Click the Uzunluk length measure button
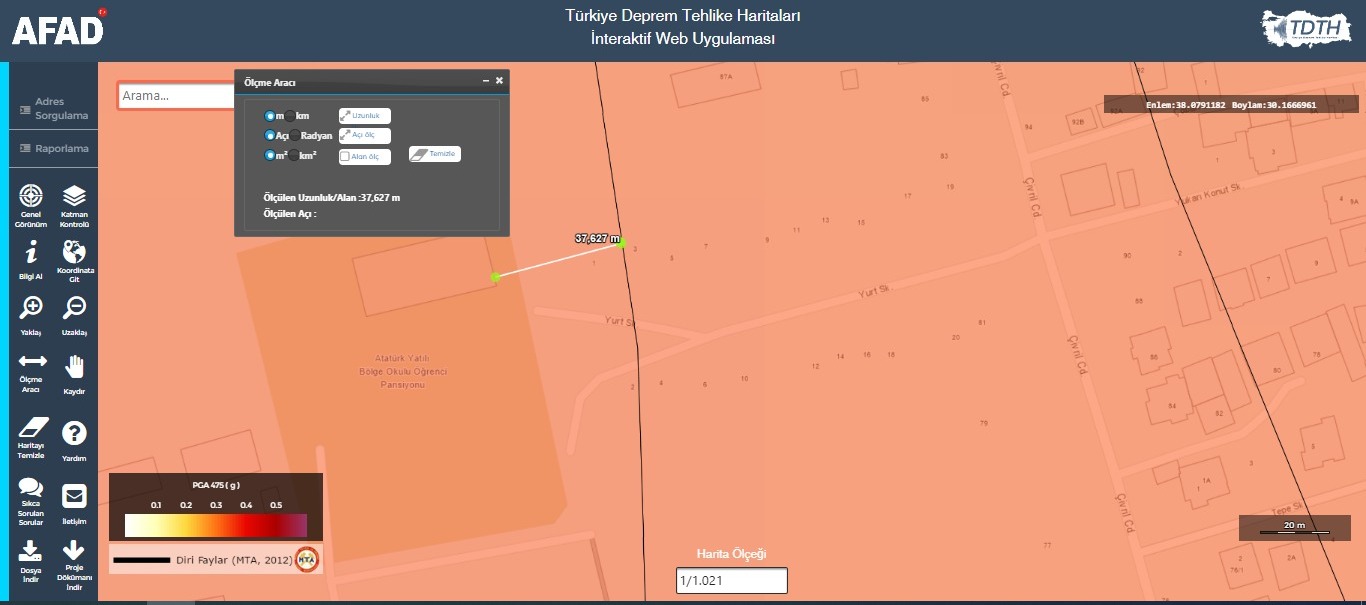Viewport: 1366px width, 605px height. [x=365, y=116]
